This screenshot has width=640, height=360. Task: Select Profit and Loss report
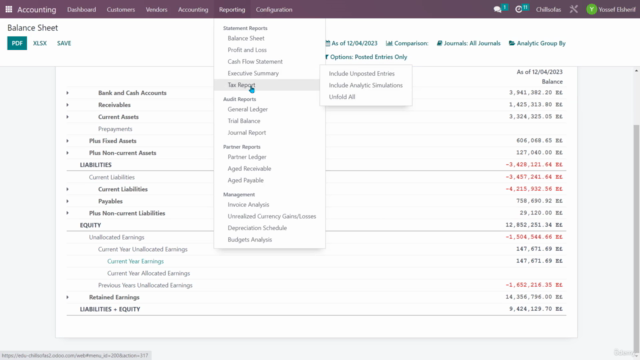[x=247, y=50]
